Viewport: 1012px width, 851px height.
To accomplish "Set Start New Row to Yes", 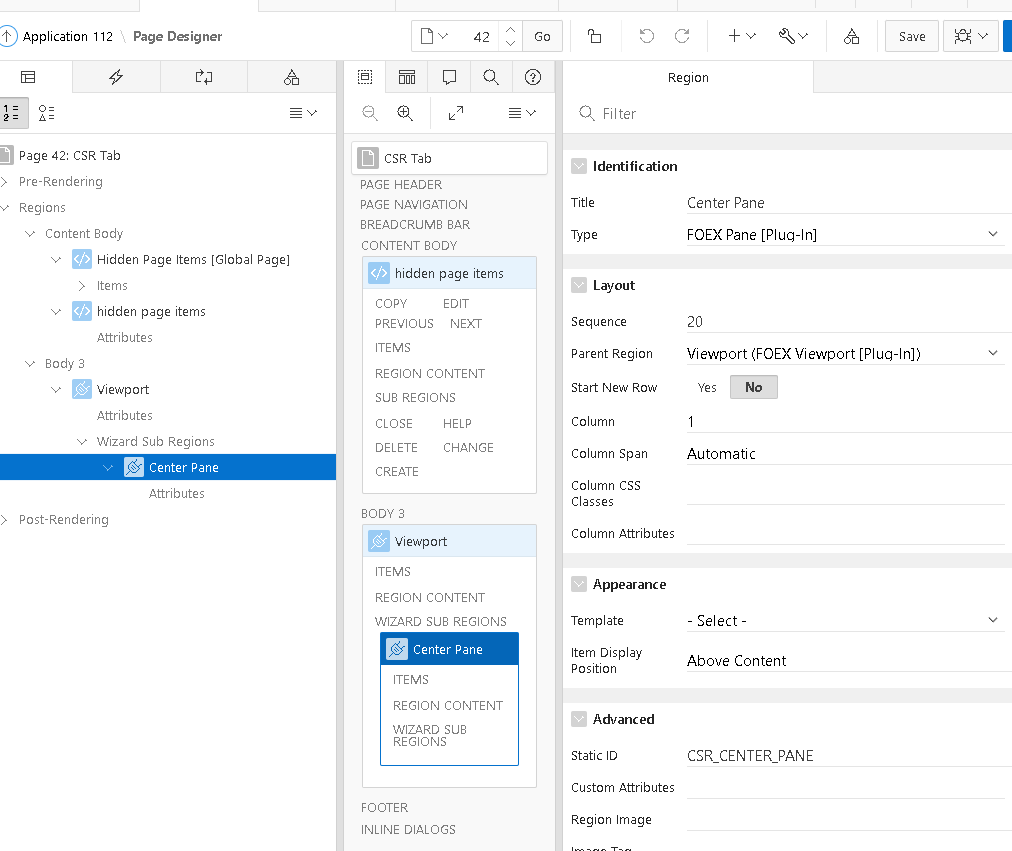I will 707,387.
